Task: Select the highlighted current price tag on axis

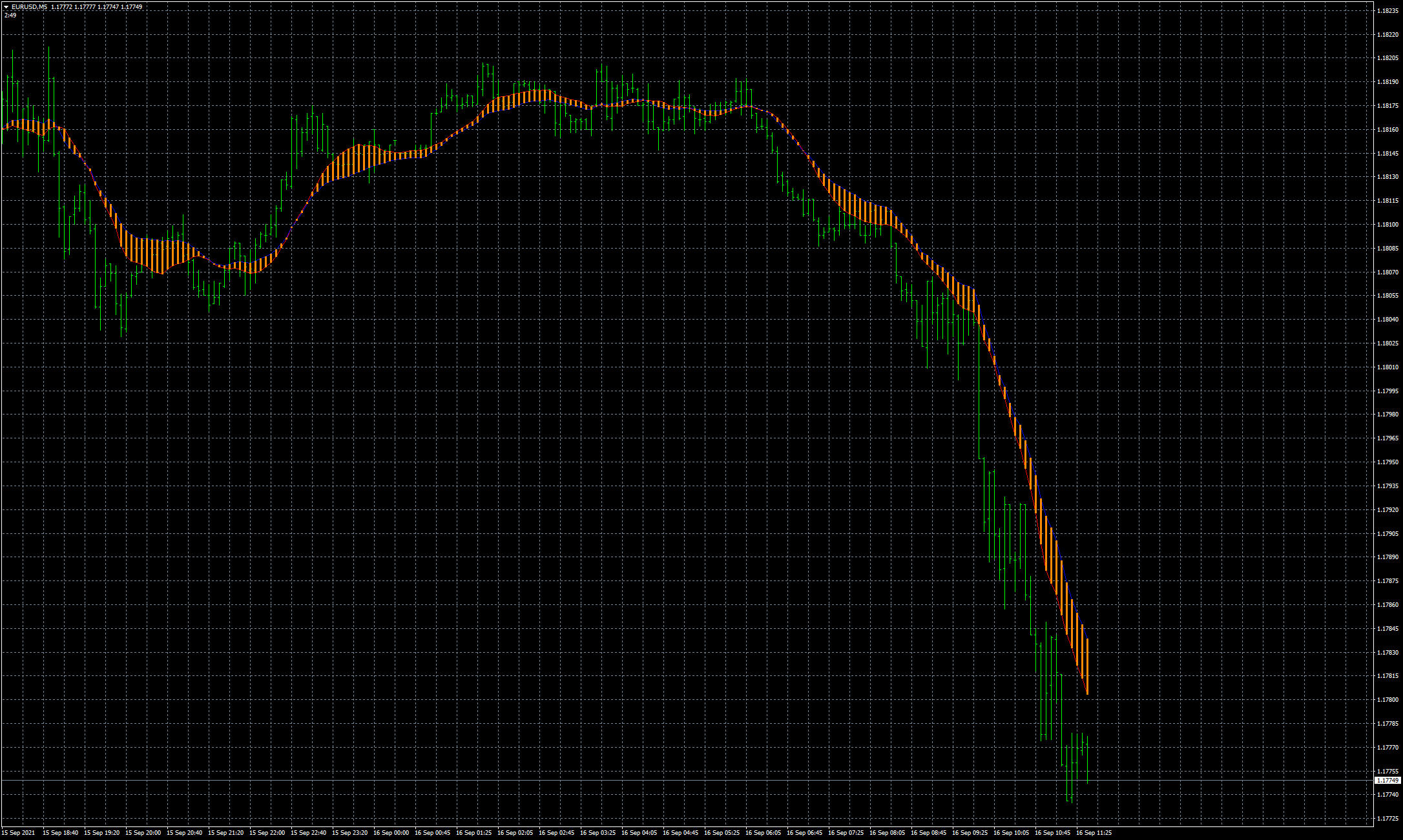Action: [x=1387, y=781]
